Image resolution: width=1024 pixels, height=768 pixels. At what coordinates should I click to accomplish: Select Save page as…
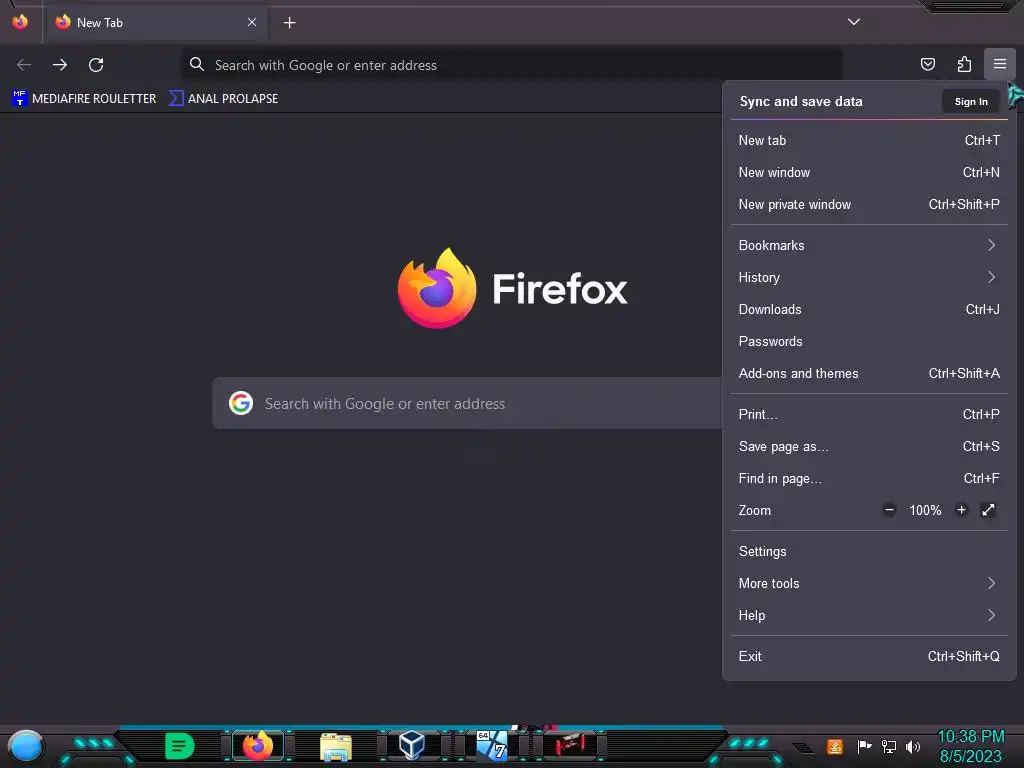(869, 447)
